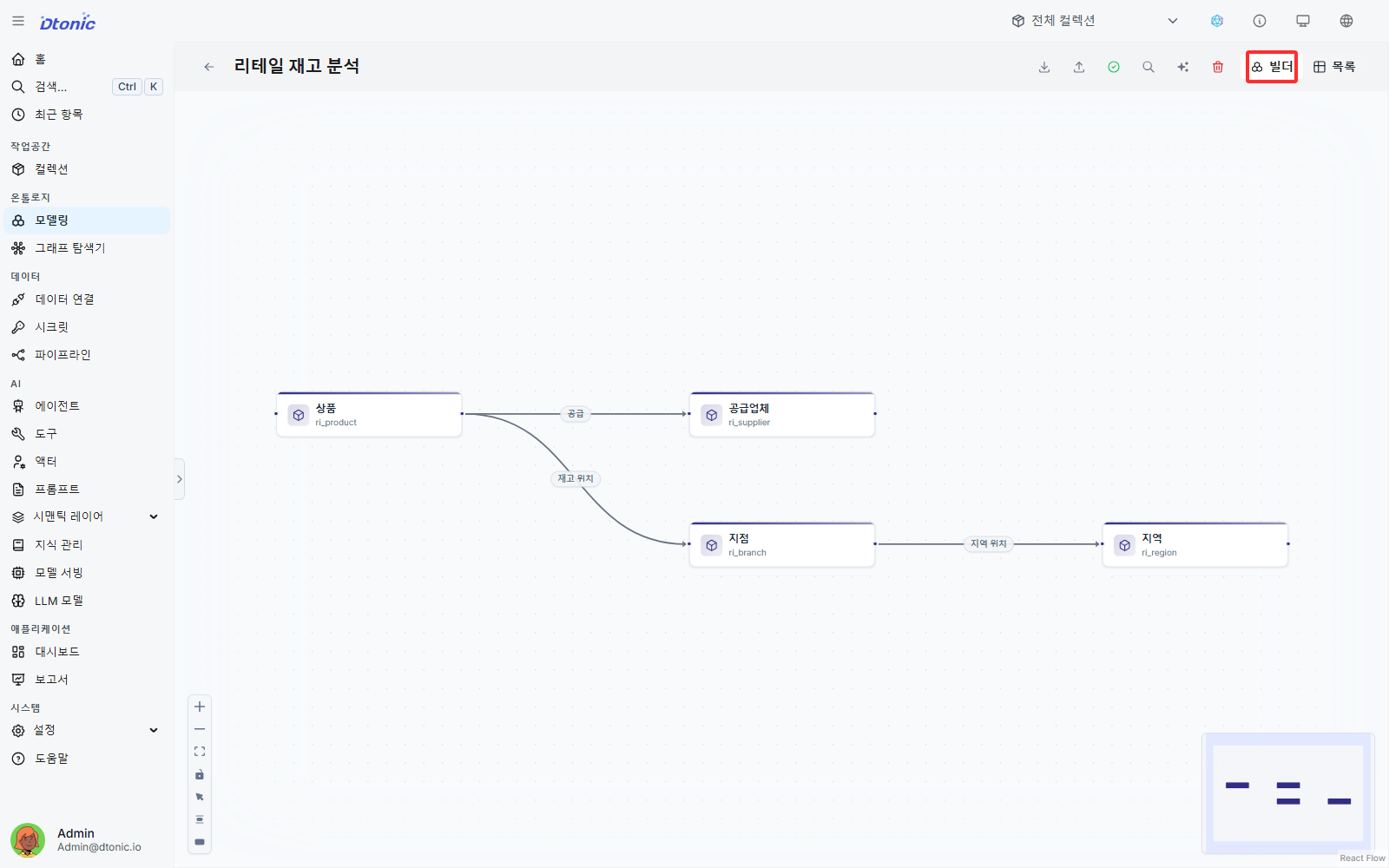Image resolution: width=1389 pixels, height=868 pixels.
Task: Toggle the minimap display control
Action: pyautogui.click(x=200, y=842)
